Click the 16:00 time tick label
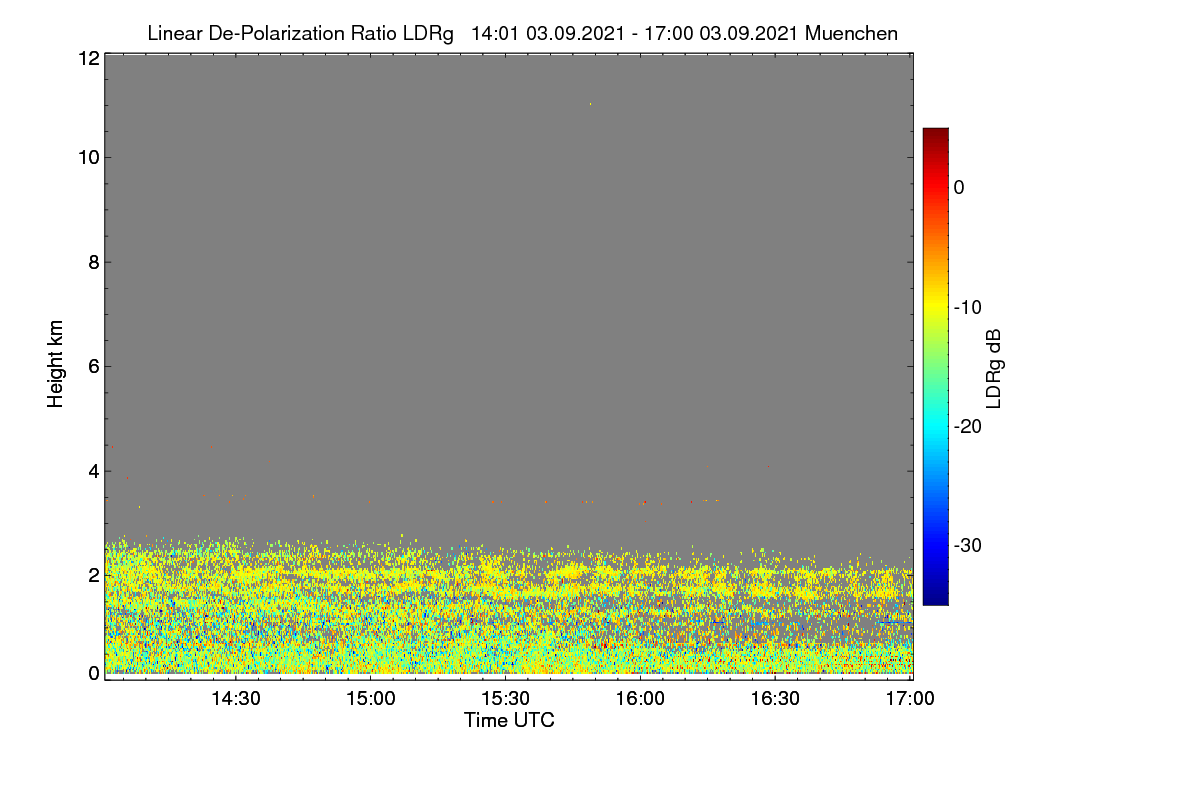 640,699
